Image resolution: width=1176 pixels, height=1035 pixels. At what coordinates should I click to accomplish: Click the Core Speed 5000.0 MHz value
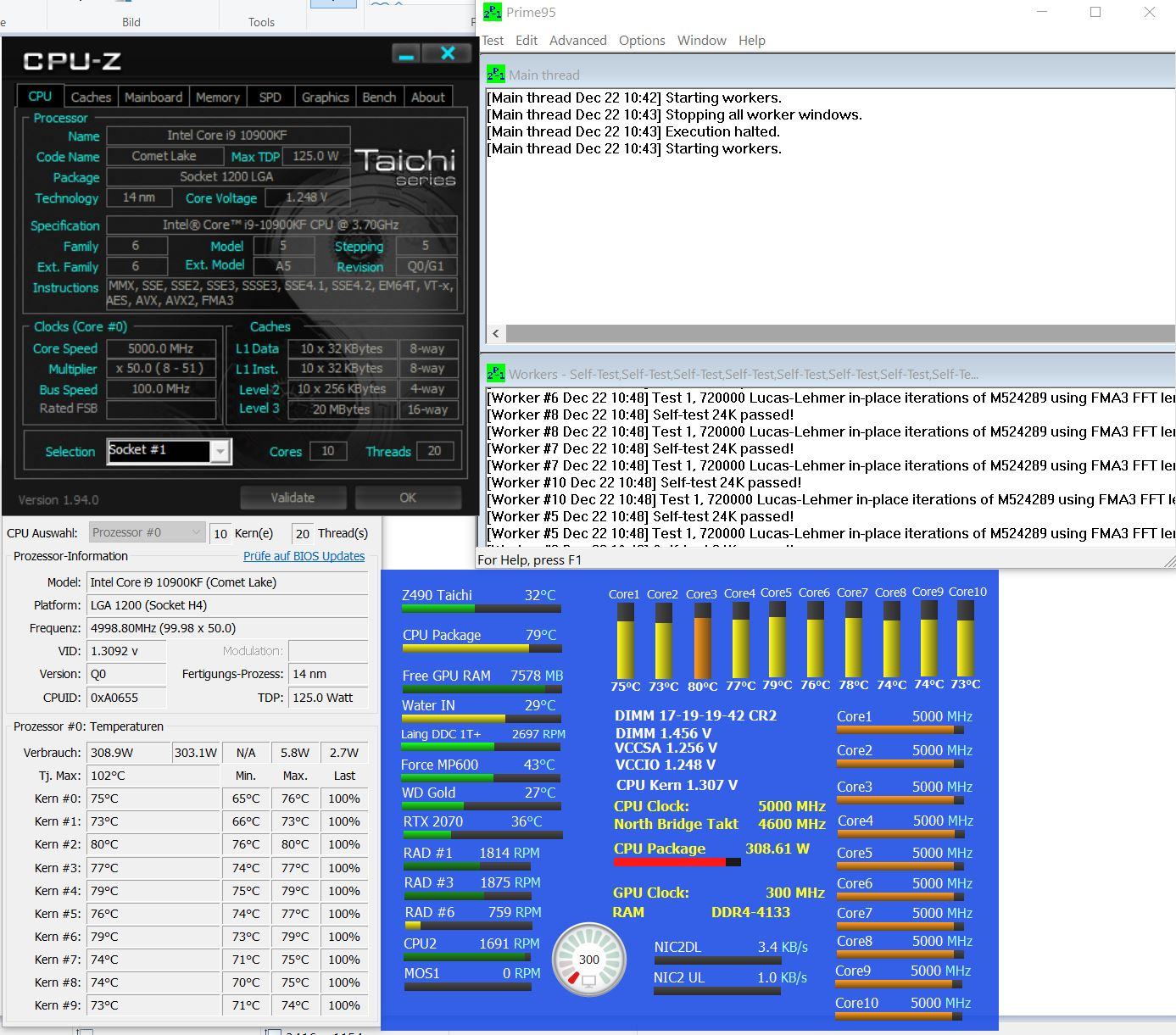coord(161,348)
